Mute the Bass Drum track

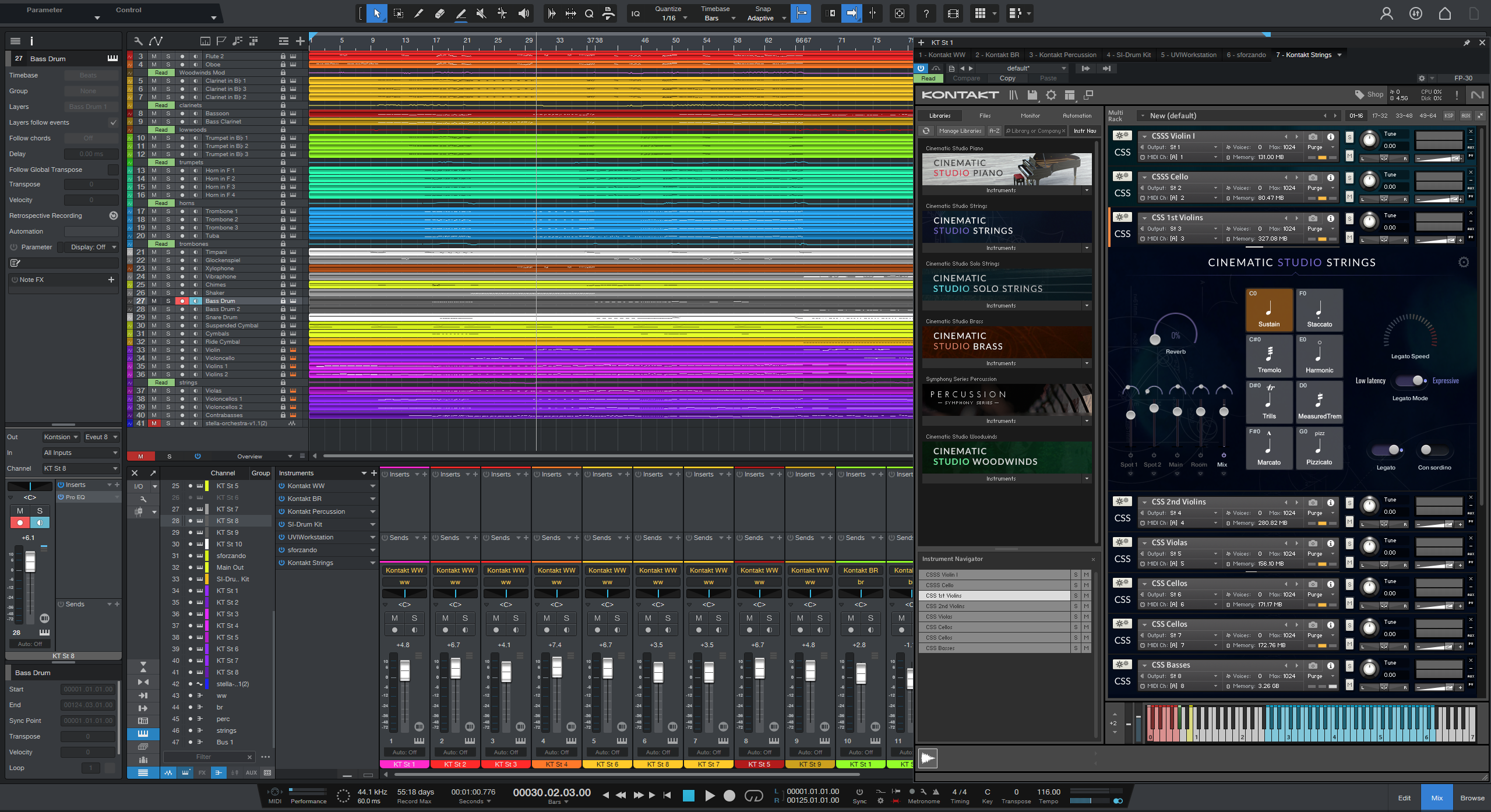(154, 301)
